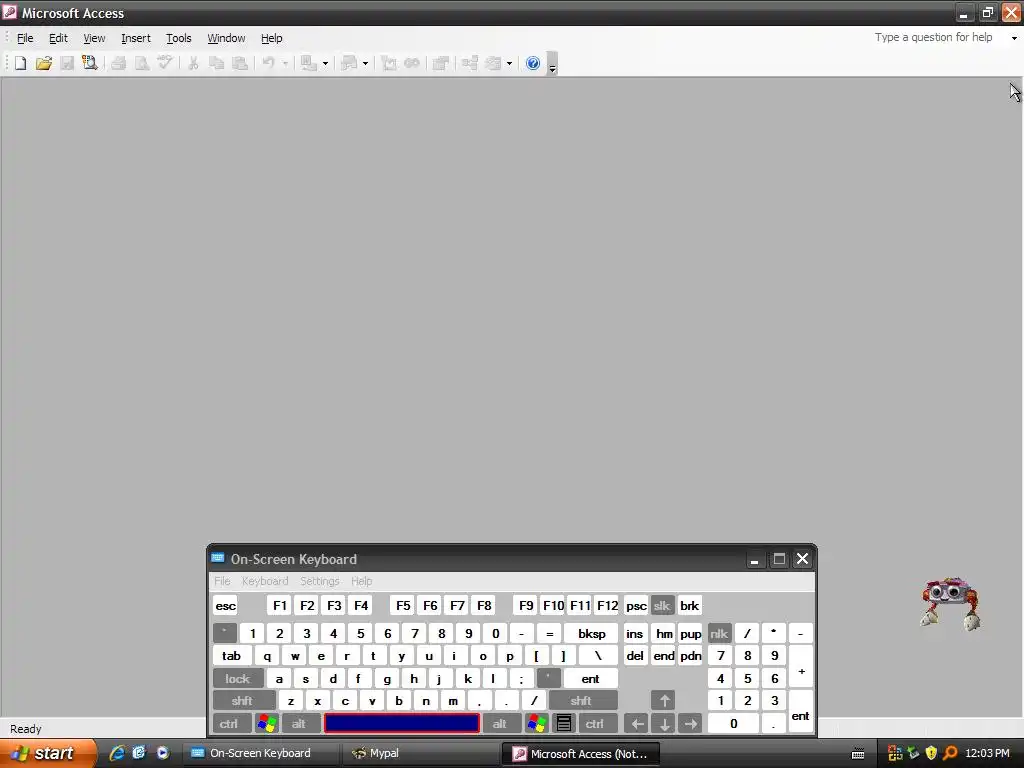Toggle the slk scroll lock key
The image size is (1024, 768).
(662, 605)
